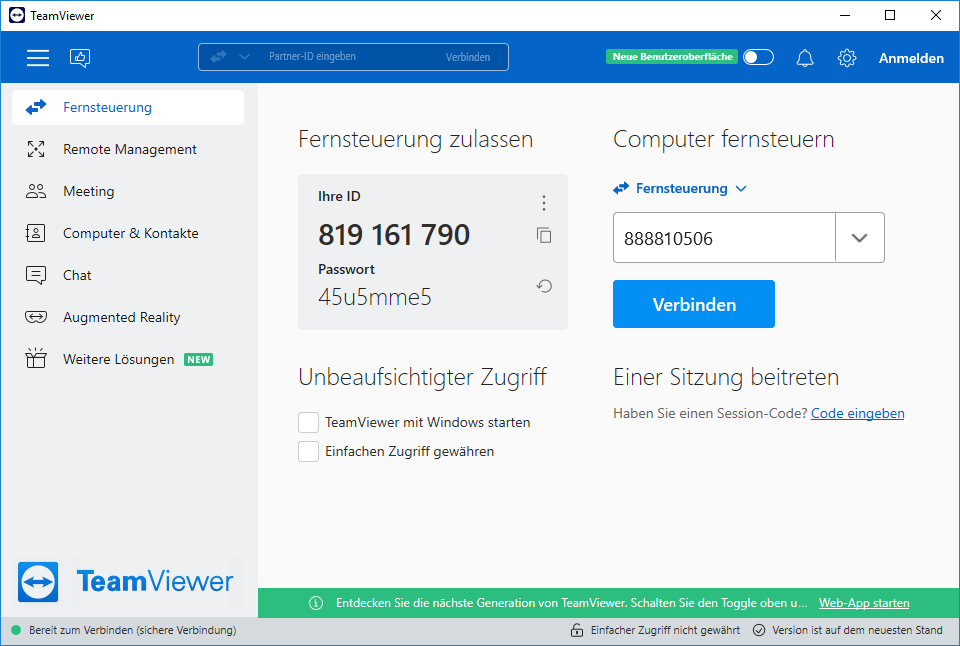Open the three-dot options for Ihre ID
960x646 pixels.
544,203
